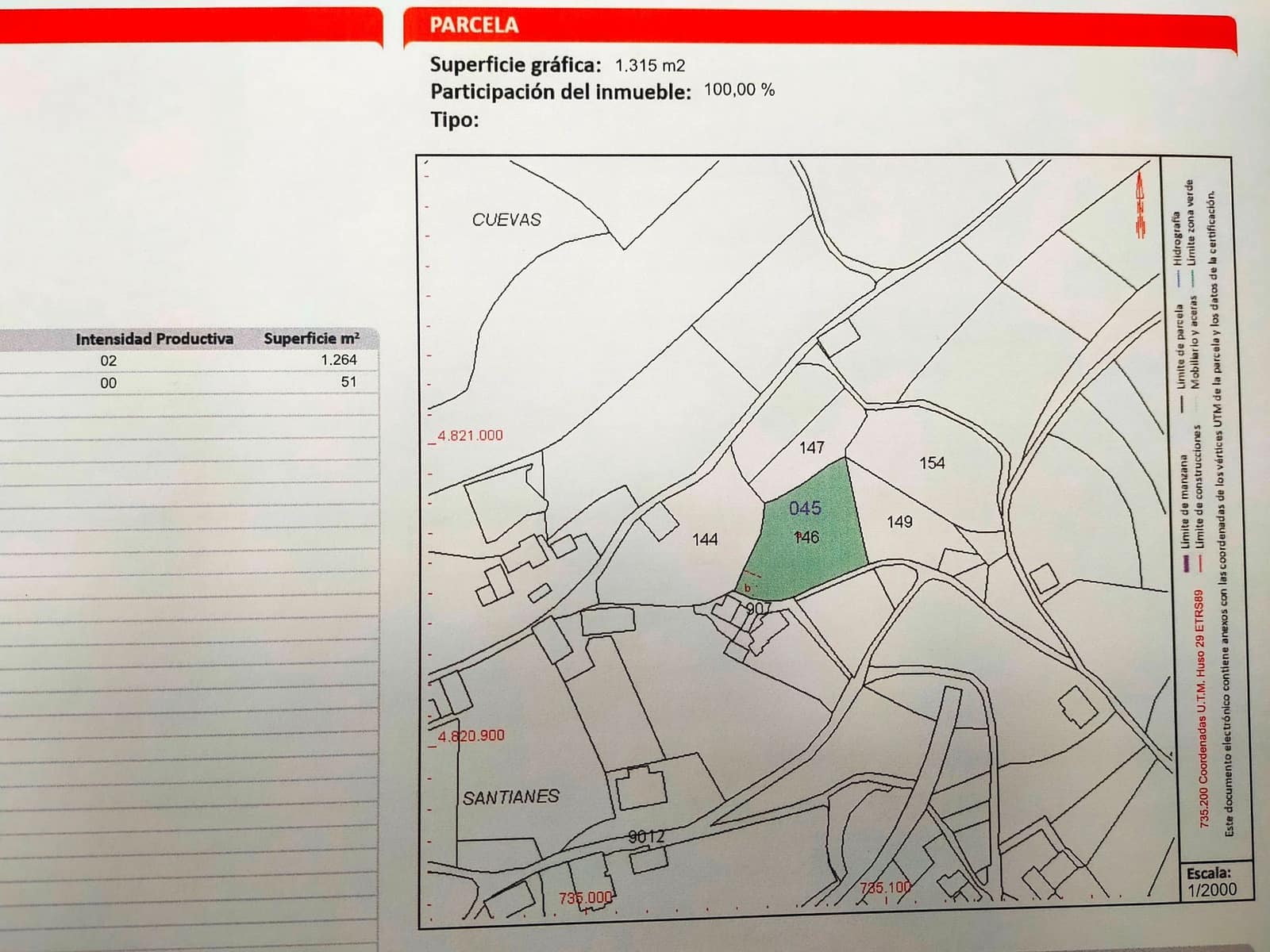The height and width of the screenshot is (952, 1270).
Task: Click the red 4.821.000 coordinate marker
Action: 470,434
